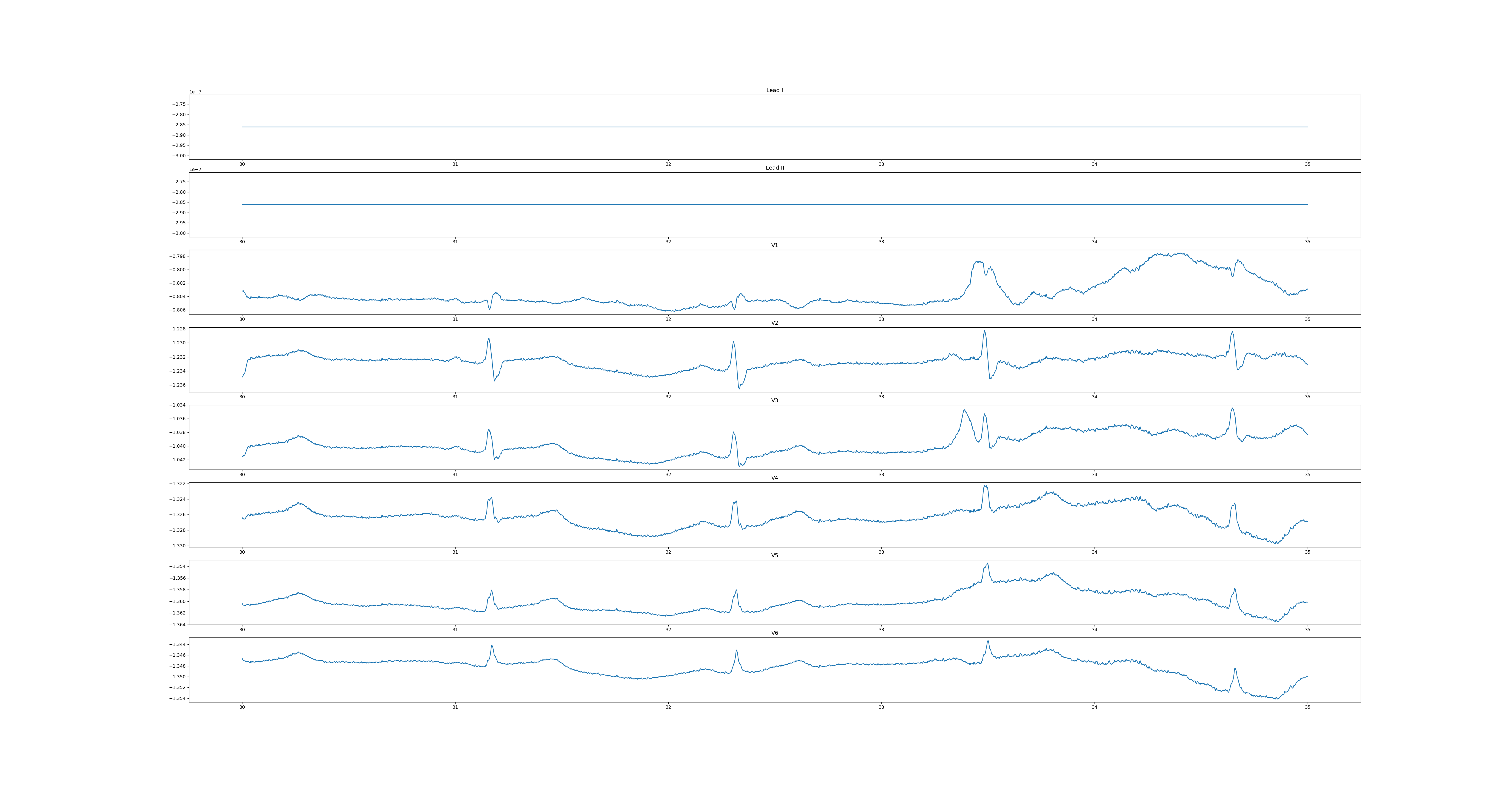This screenshot has height=789, width=1512.
Task: Click the −1.354 y-axis tick of V6
Action: 177,699
